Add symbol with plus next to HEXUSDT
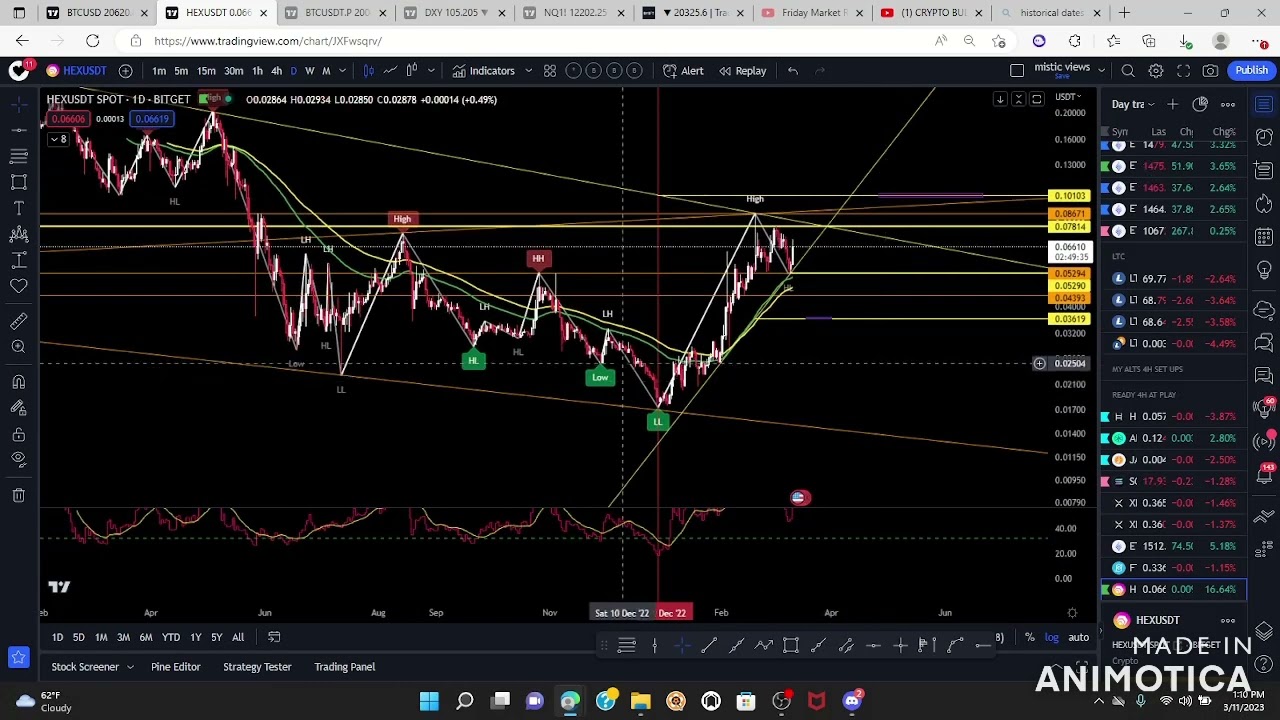Screen dimensions: 1280x720 [x=125, y=71]
